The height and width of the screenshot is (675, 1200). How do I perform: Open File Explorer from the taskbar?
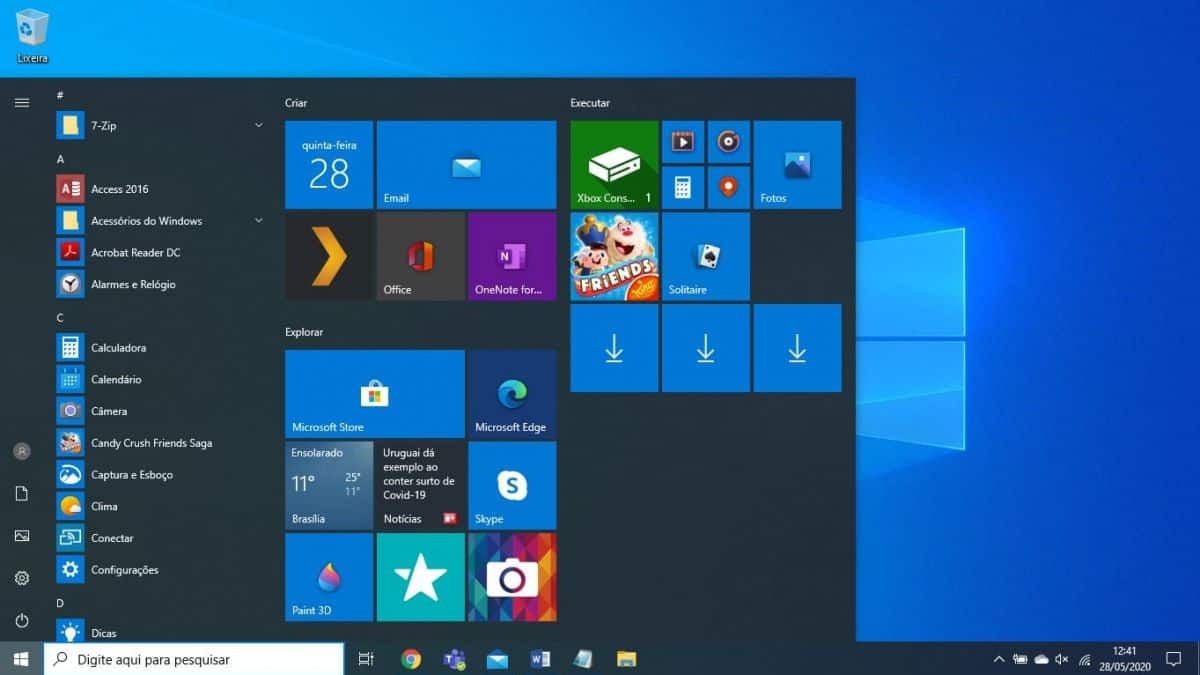(626, 659)
